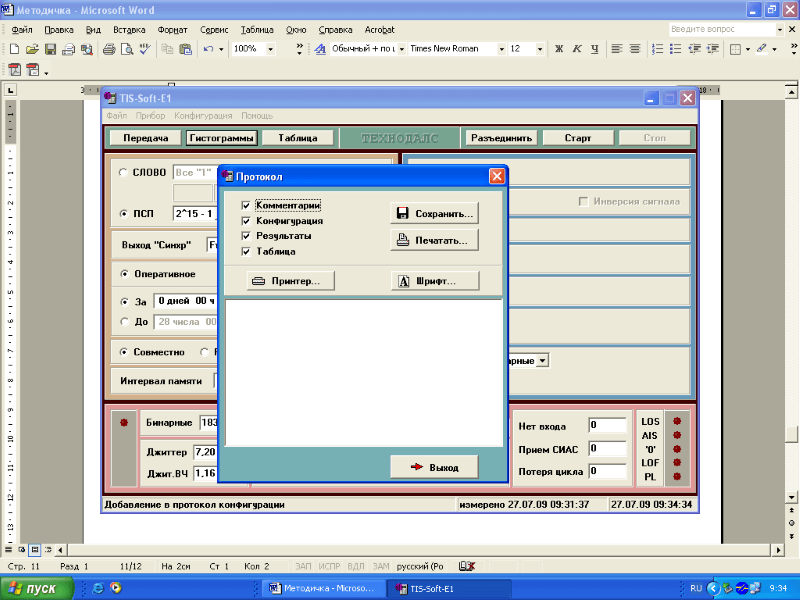Screen dimensions: 800x600
Task: Choose the До radio button
Action: (x=124, y=321)
